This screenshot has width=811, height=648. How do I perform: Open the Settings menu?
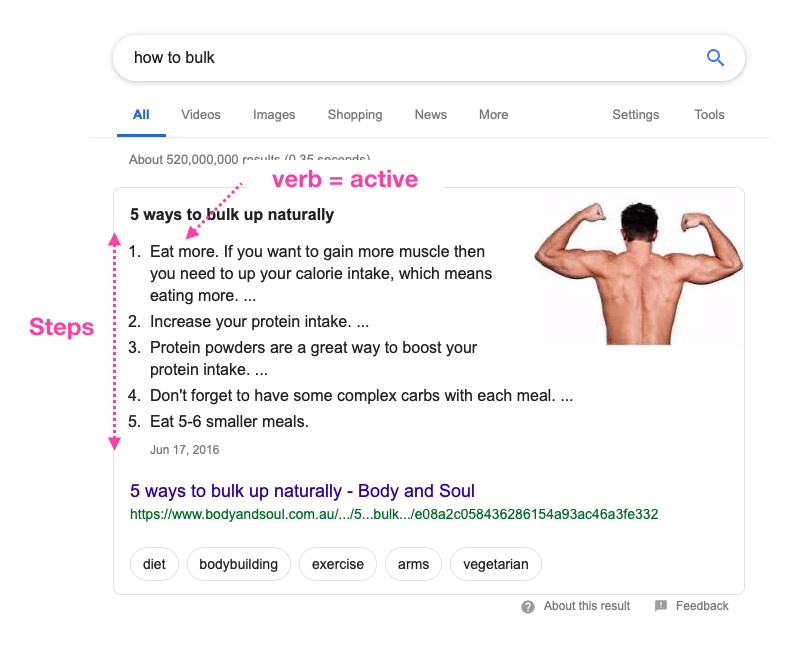[636, 115]
